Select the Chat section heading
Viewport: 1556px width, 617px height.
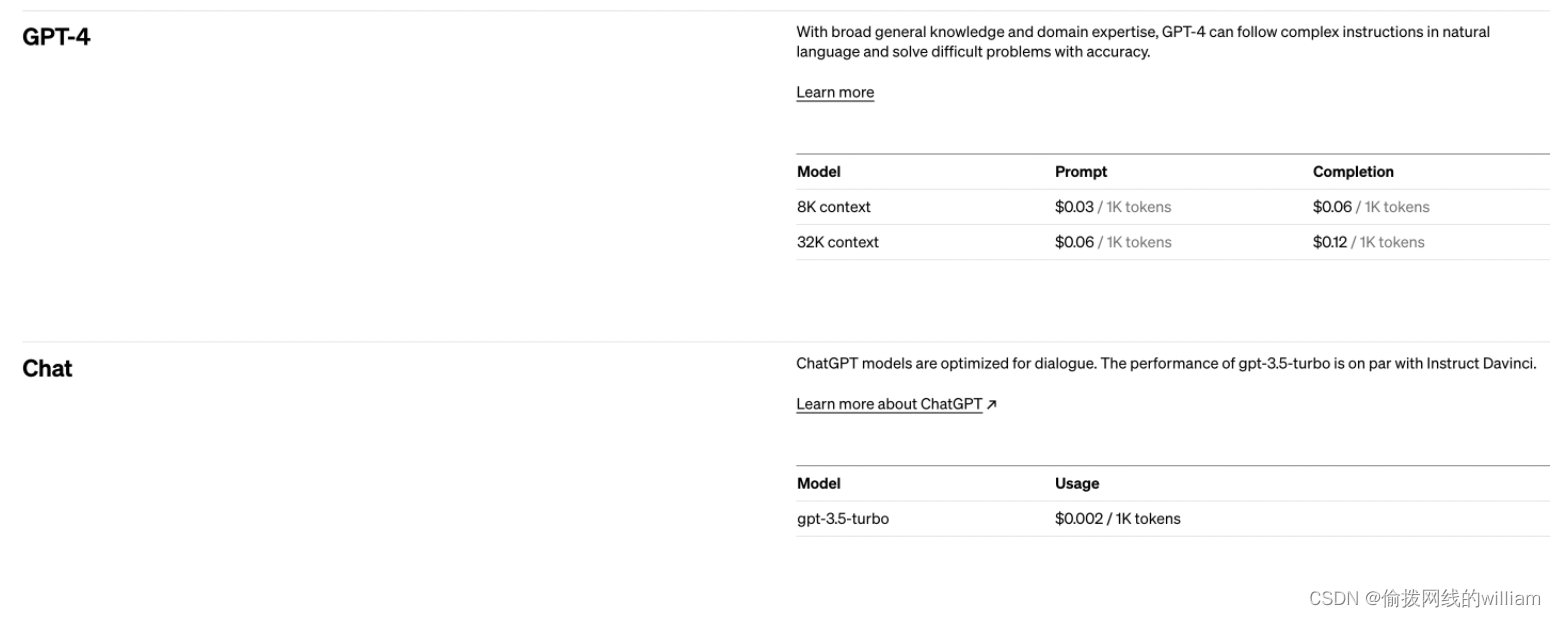(x=47, y=369)
